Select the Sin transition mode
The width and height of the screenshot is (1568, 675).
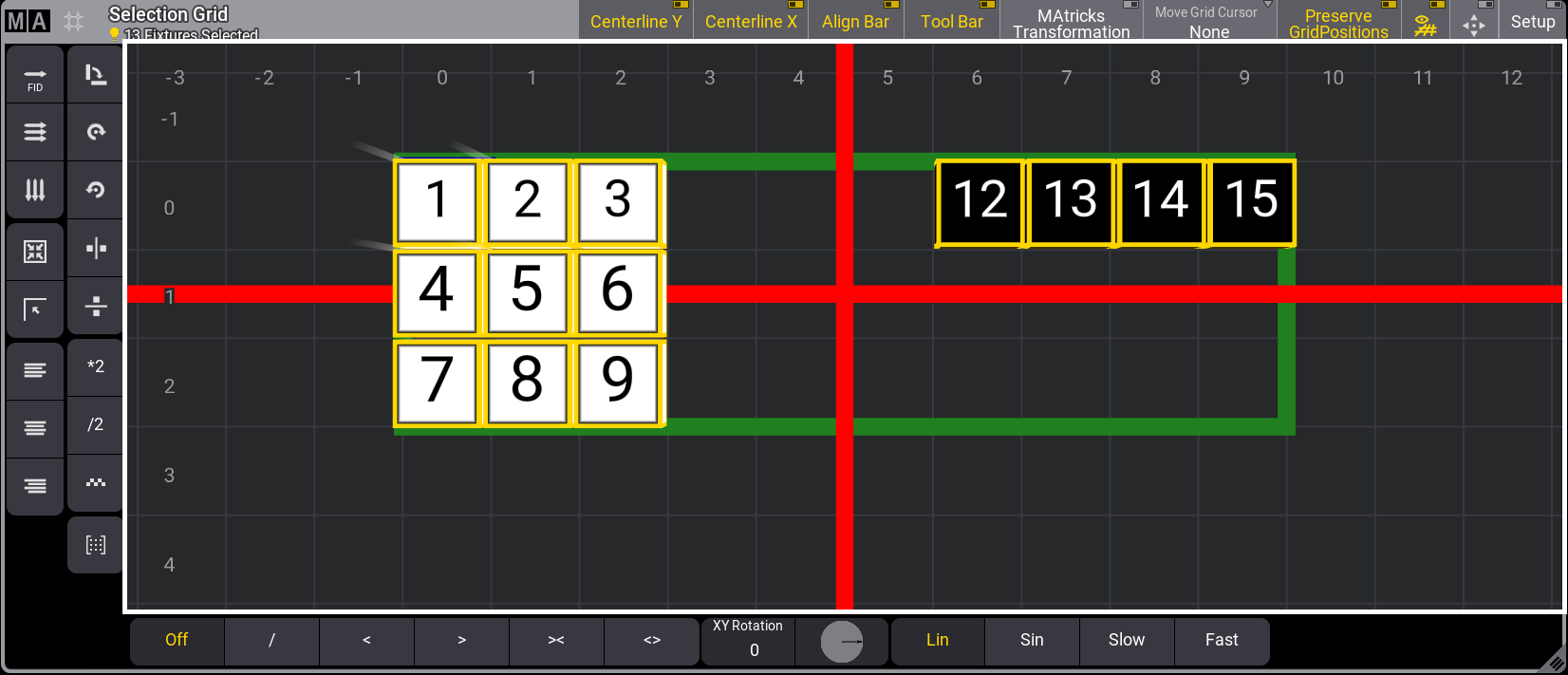[x=1032, y=640]
